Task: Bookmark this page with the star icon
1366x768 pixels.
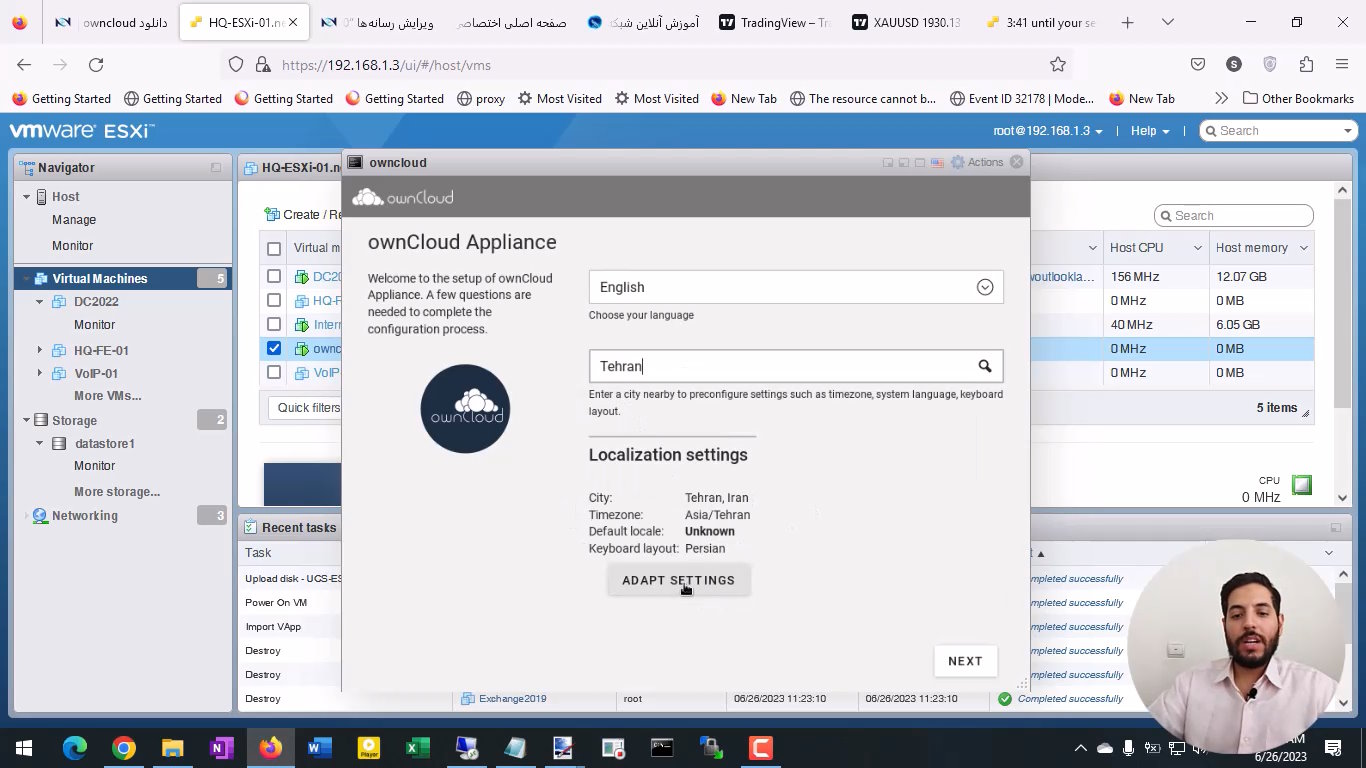Action: click(x=1058, y=64)
